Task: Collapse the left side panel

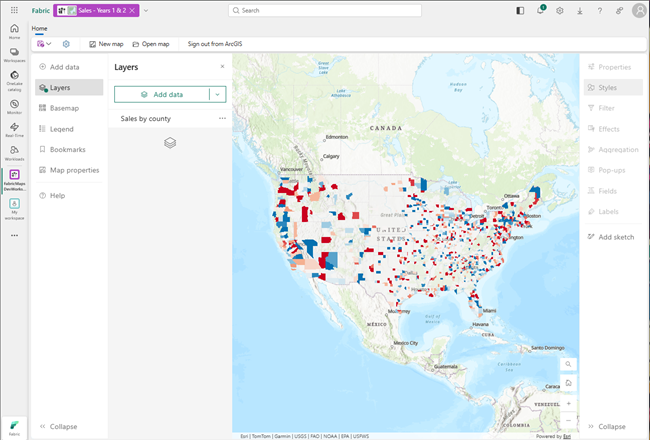Action: [58, 426]
